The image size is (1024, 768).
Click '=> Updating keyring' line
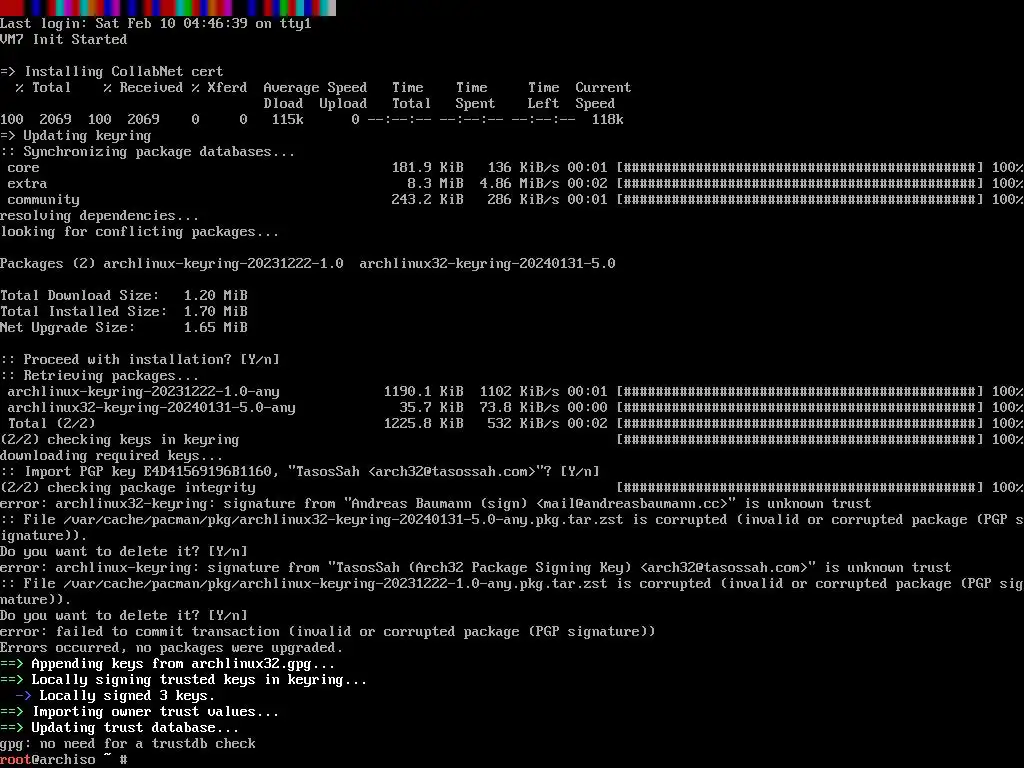(x=76, y=135)
